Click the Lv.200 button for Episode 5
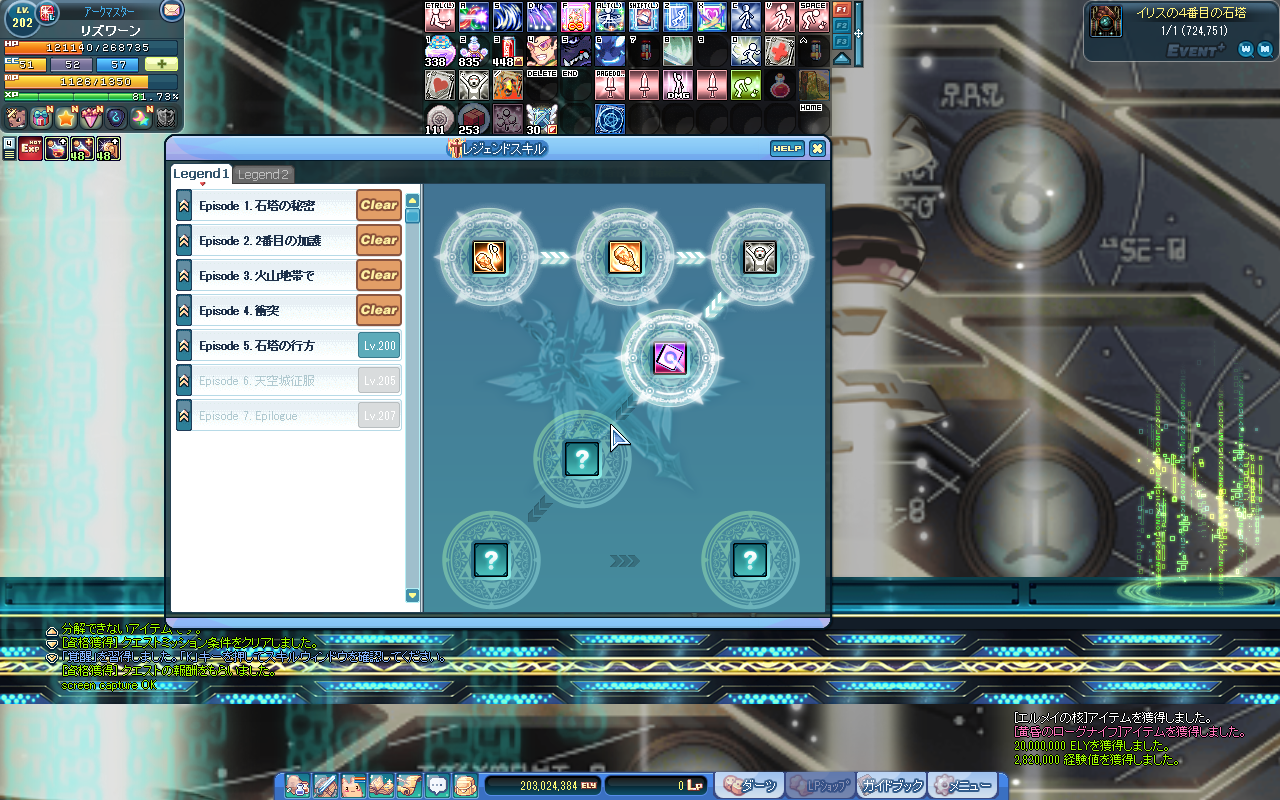This screenshot has height=800, width=1280. (379, 346)
